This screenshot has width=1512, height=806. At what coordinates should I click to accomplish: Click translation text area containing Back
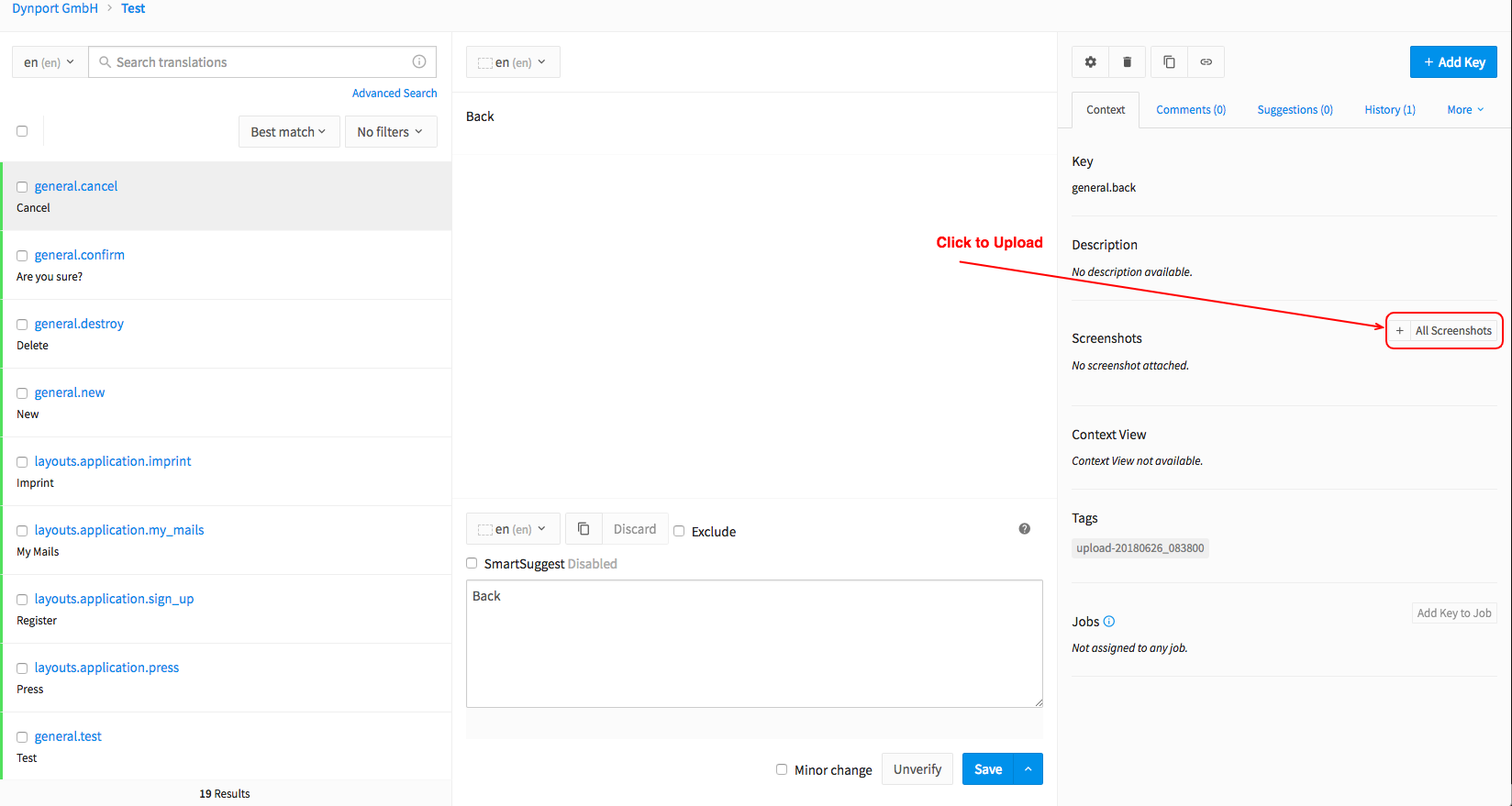(x=754, y=644)
